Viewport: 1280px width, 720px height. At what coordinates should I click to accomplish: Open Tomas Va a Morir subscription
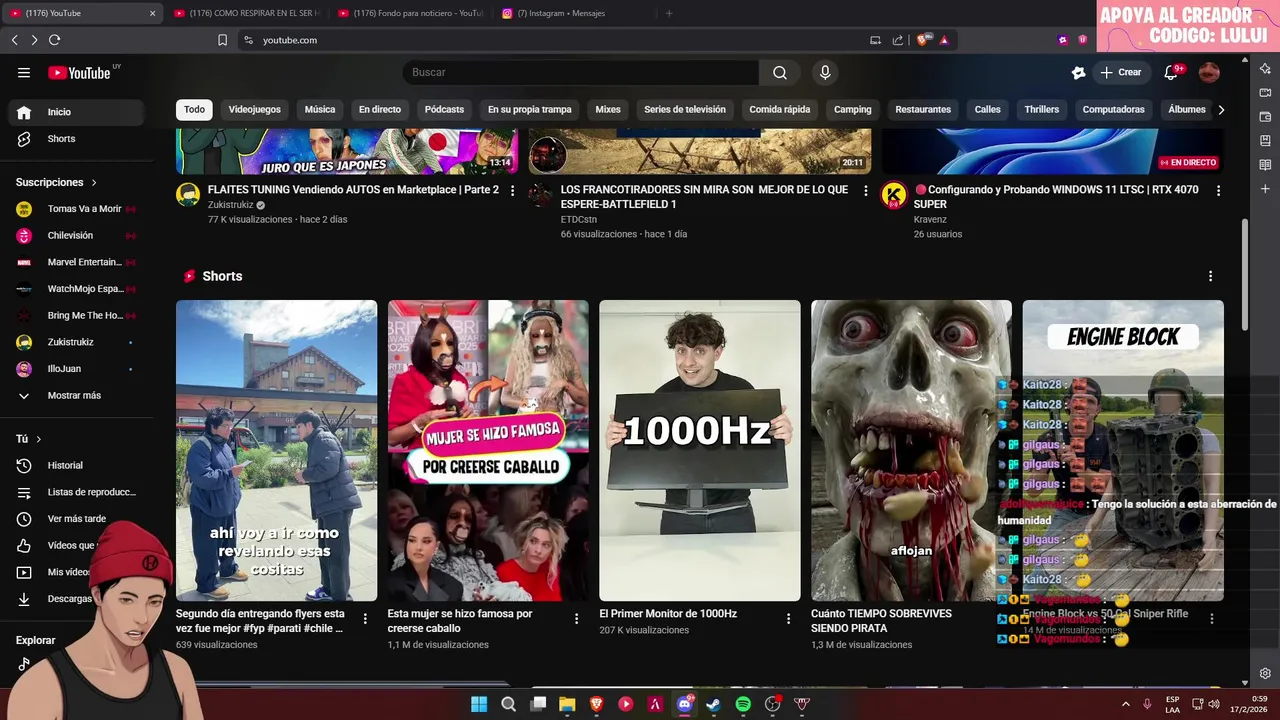[x=76, y=209]
